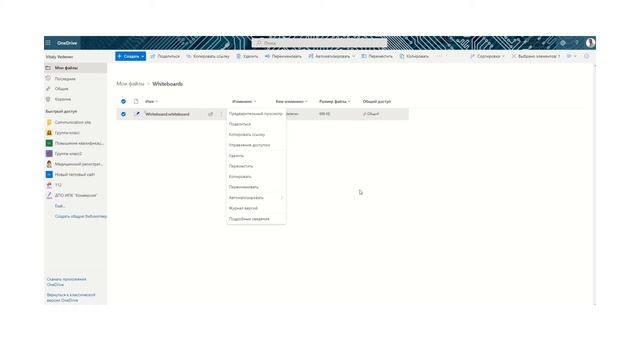Screen dimensions: 640x360
Task: Click the Ещё link in sidebar
Action: pos(60,206)
